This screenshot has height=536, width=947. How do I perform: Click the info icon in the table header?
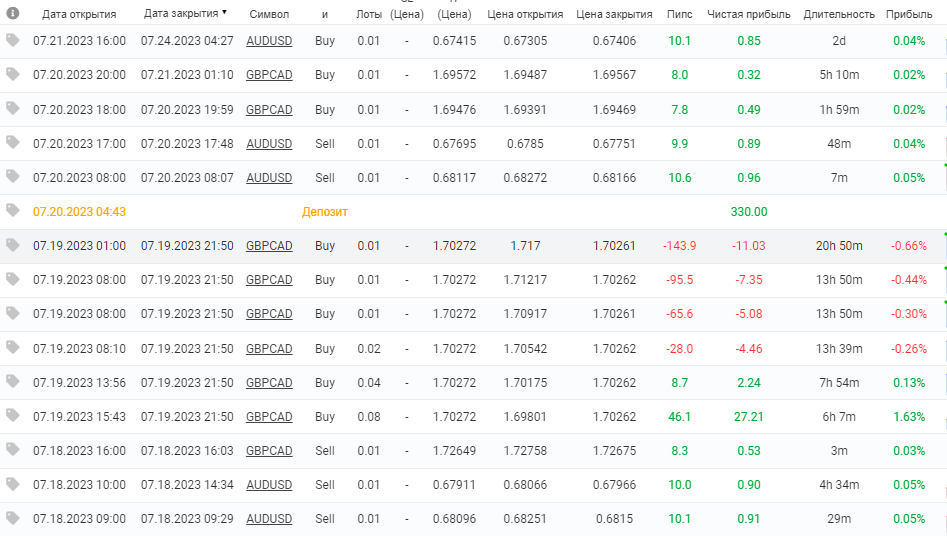click(x=12, y=13)
